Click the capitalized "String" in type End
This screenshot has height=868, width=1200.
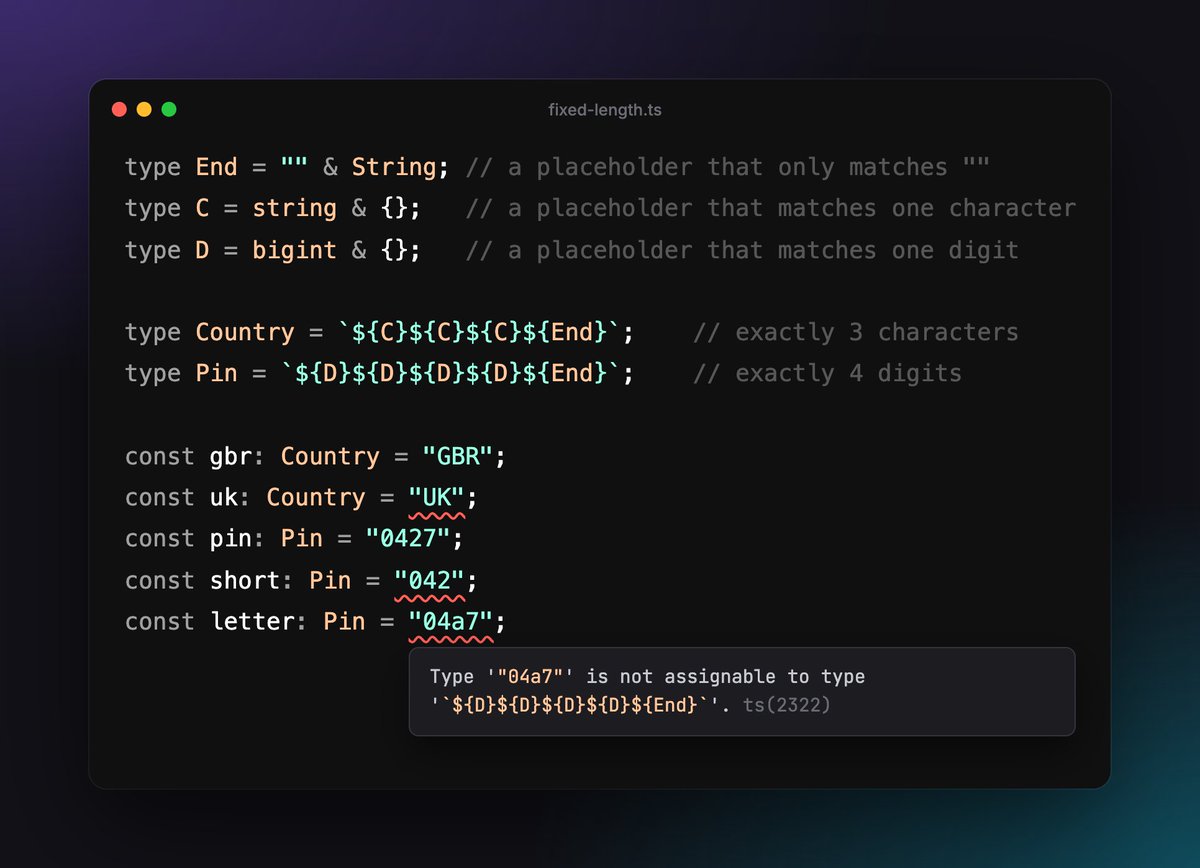coord(394,167)
